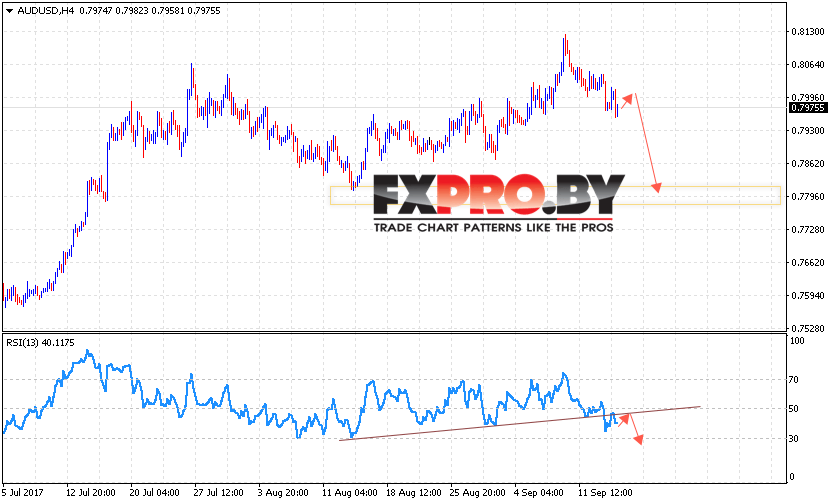Click the current price tag 0.79755
Image resolution: width=829 pixels, height=504 pixels.
click(807, 108)
